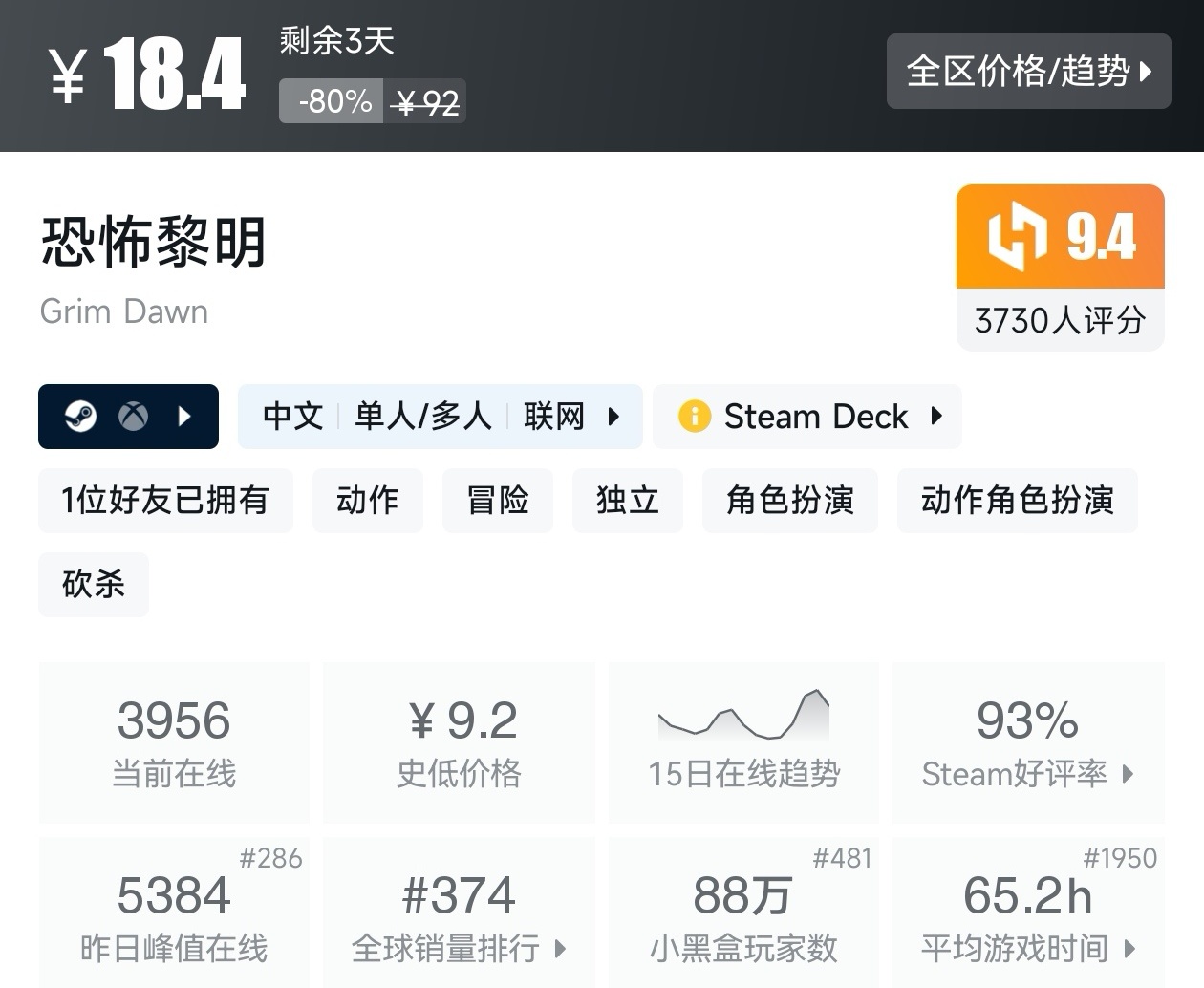1204x988 pixels.
Task: Expand language and multiplayer details arrow
Action: (x=614, y=417)
